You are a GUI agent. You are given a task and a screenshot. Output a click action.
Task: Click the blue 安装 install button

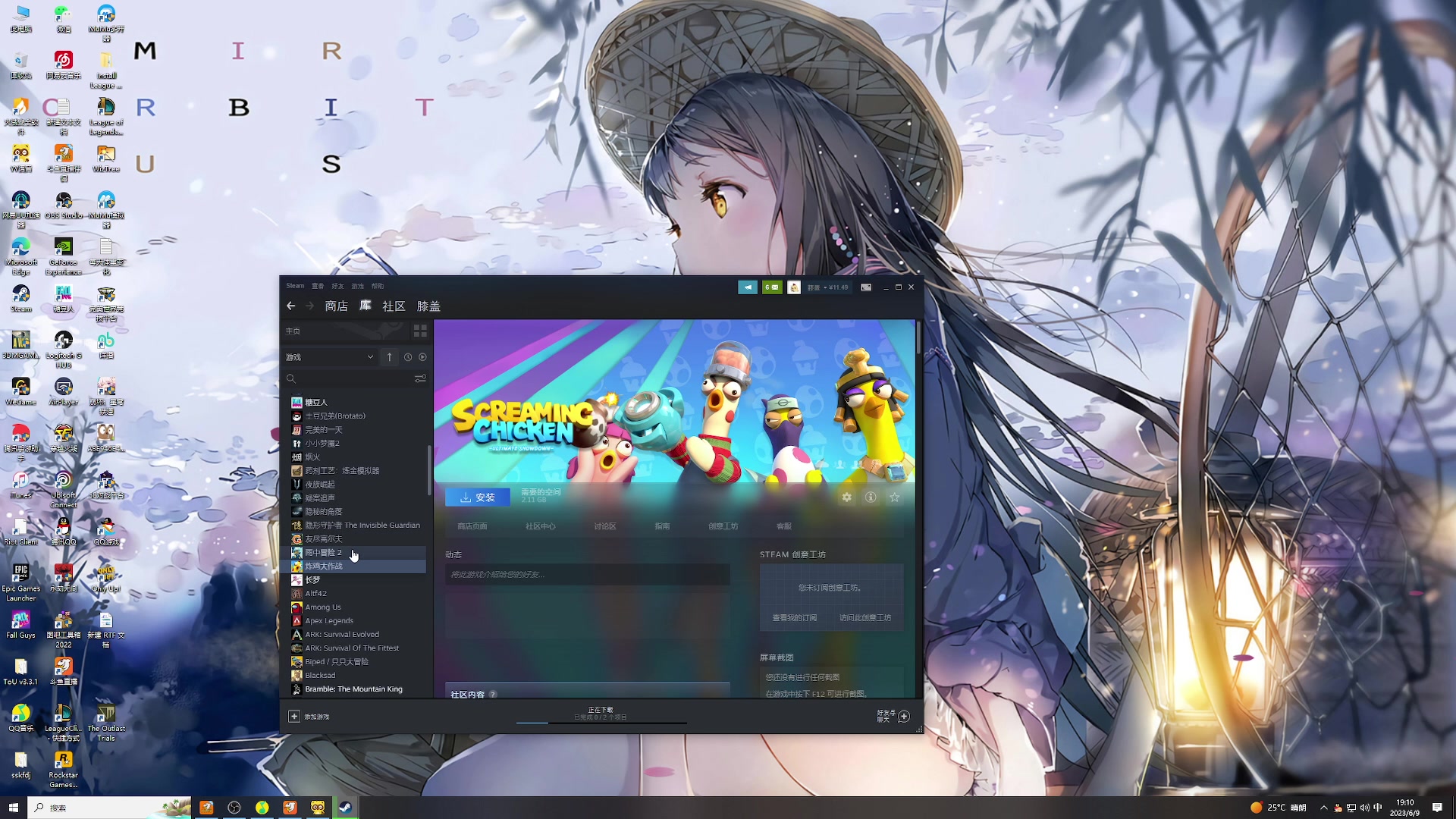477,497
